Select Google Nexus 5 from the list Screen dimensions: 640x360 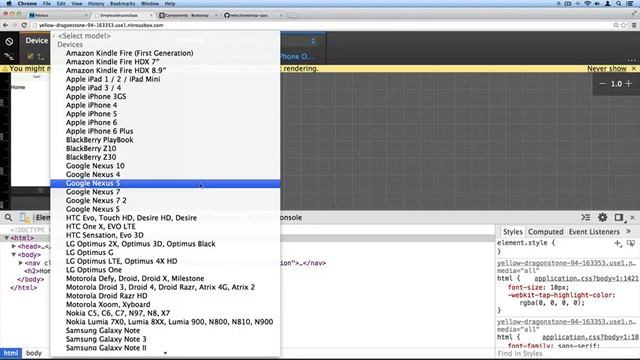coord(165,183)
